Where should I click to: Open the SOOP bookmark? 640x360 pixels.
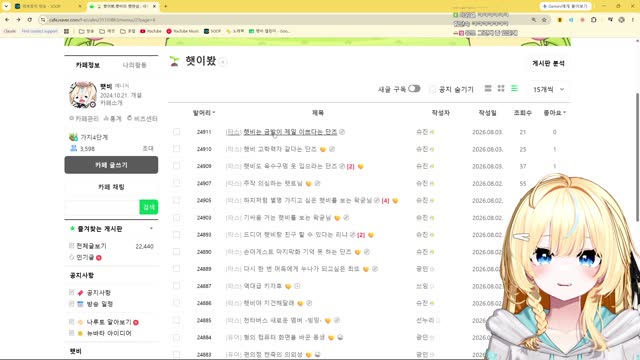coord(212,31)
